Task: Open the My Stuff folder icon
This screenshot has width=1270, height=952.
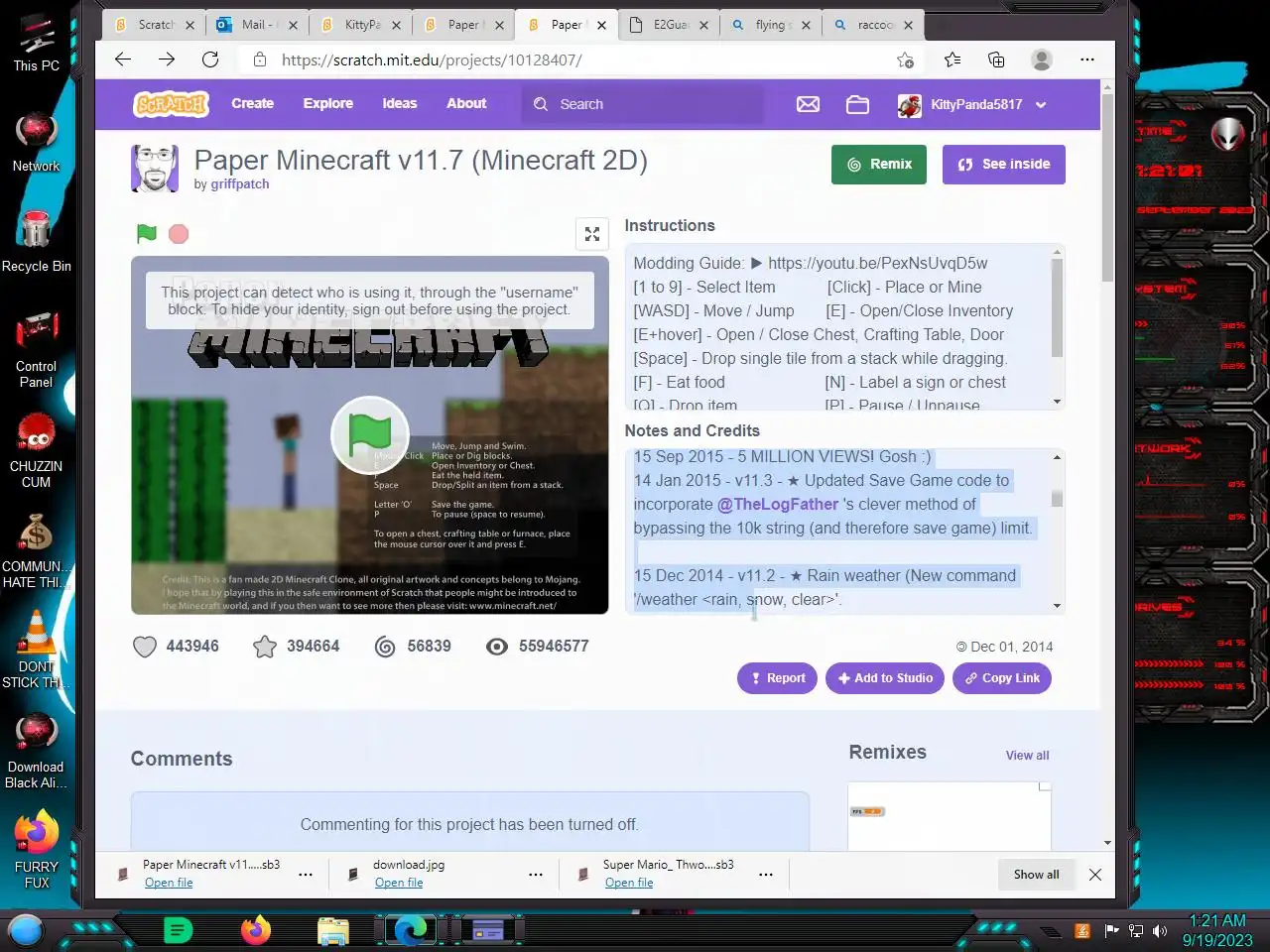Action: [857, 104]
